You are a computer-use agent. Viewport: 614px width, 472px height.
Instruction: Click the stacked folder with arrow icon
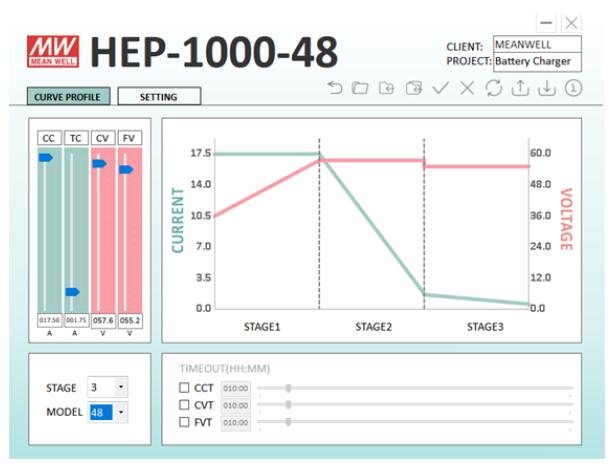tap(414, 88)
